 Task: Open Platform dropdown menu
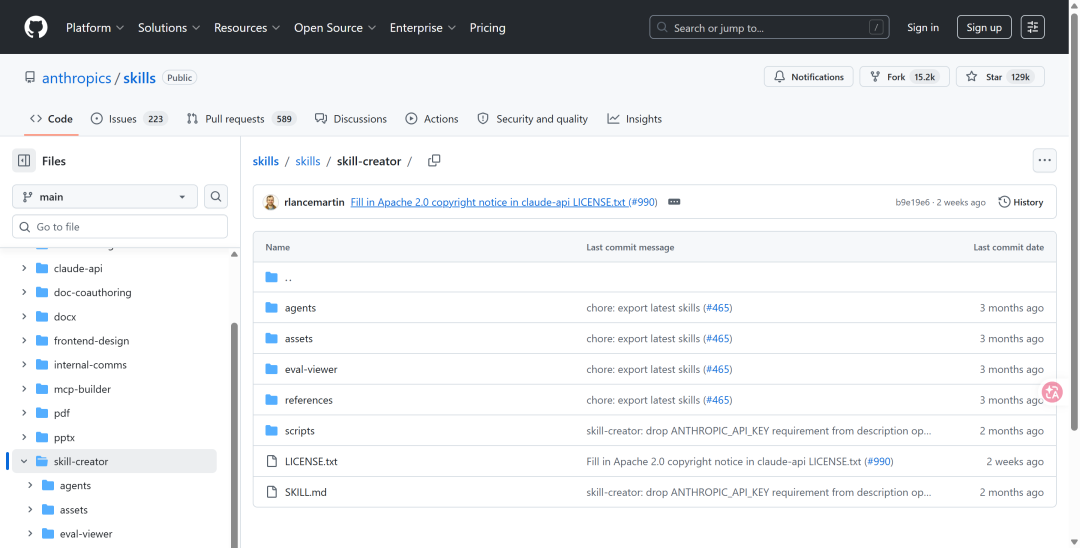tap(95, 28)
